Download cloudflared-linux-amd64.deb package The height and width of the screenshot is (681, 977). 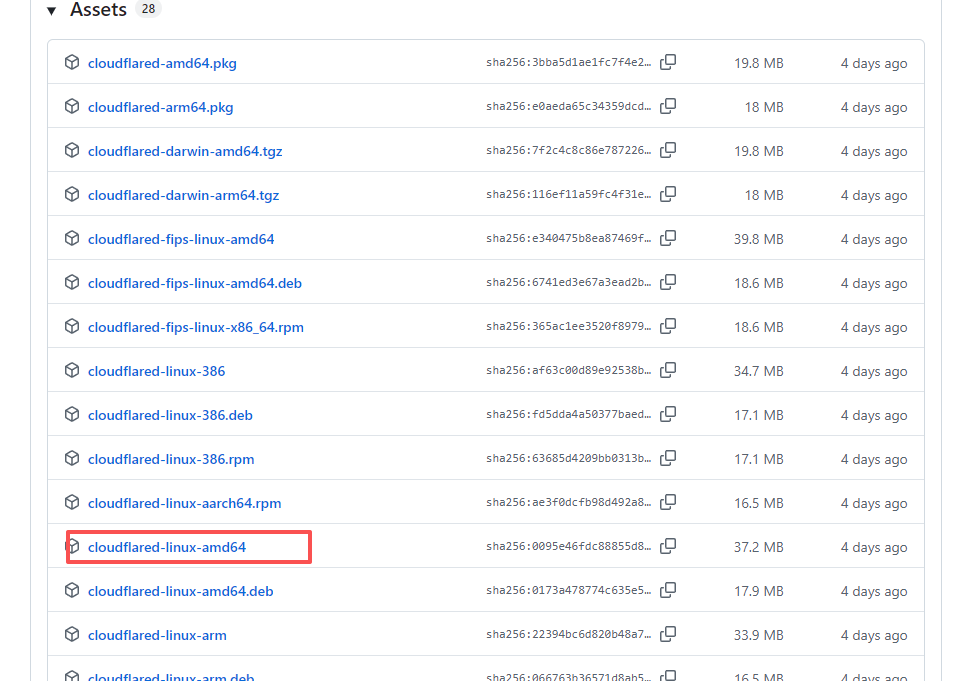click(x=181, y=591)
